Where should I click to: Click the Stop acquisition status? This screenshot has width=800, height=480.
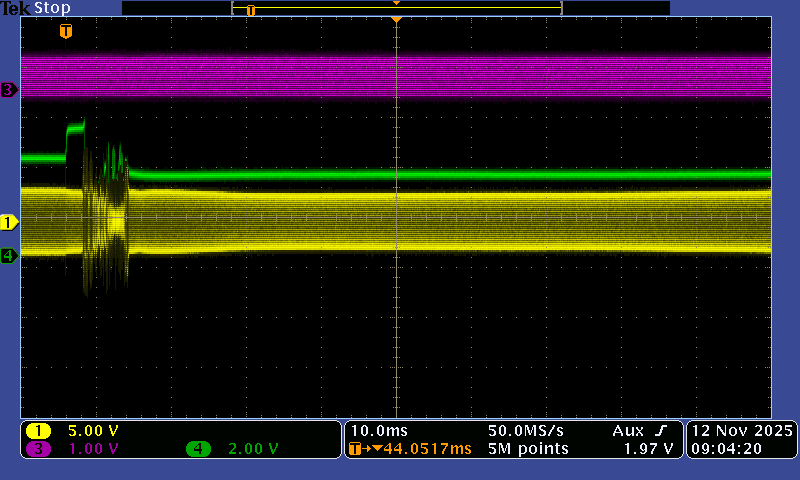pos(52,8)
